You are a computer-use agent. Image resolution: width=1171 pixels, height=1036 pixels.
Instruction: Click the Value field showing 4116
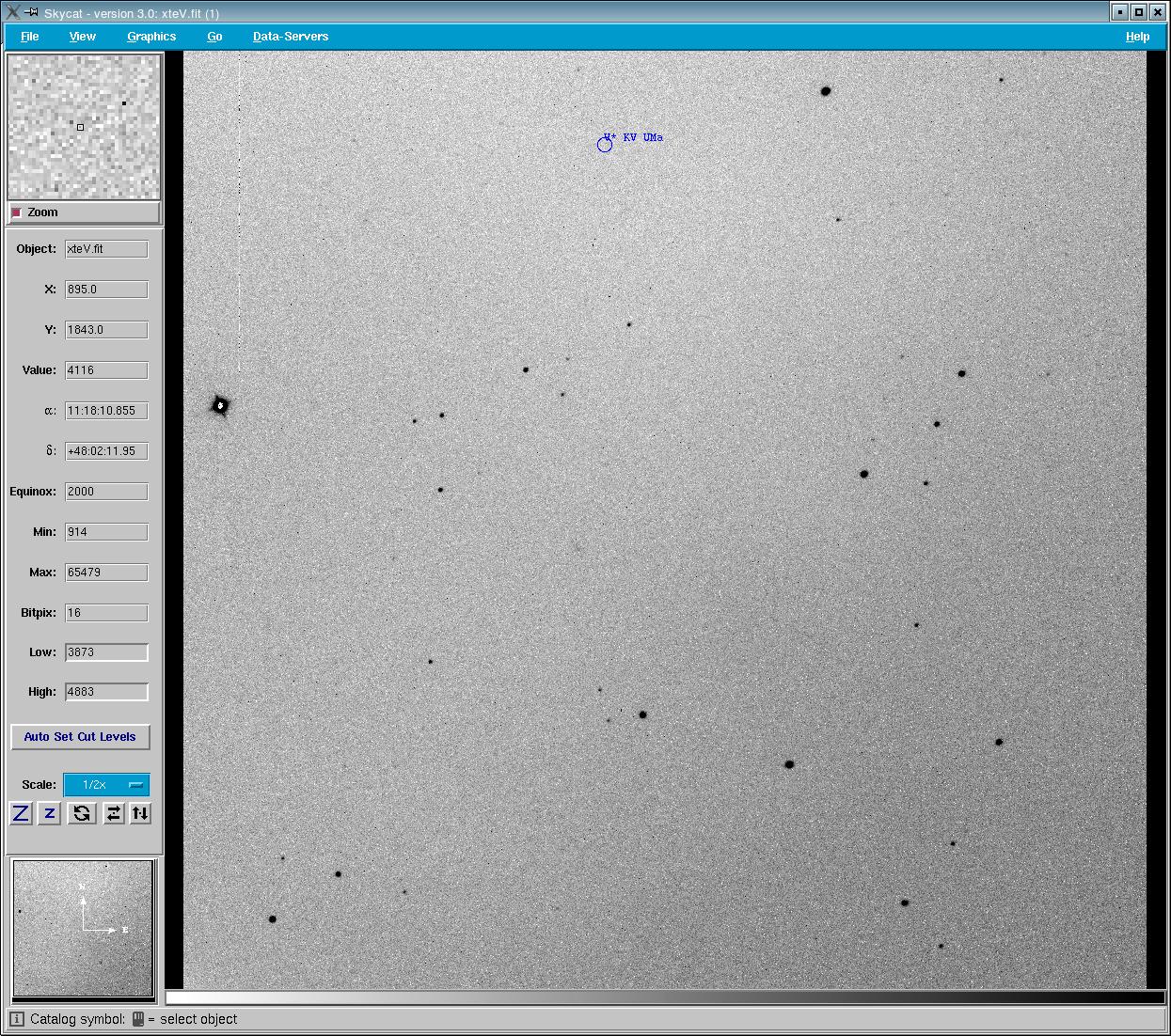click(x=106, y=370)
